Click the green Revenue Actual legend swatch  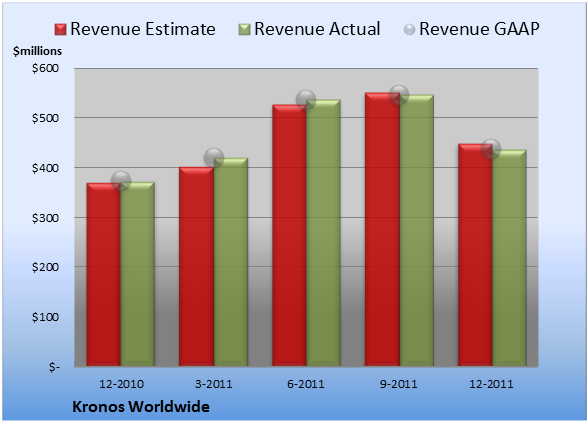point(244,30)
